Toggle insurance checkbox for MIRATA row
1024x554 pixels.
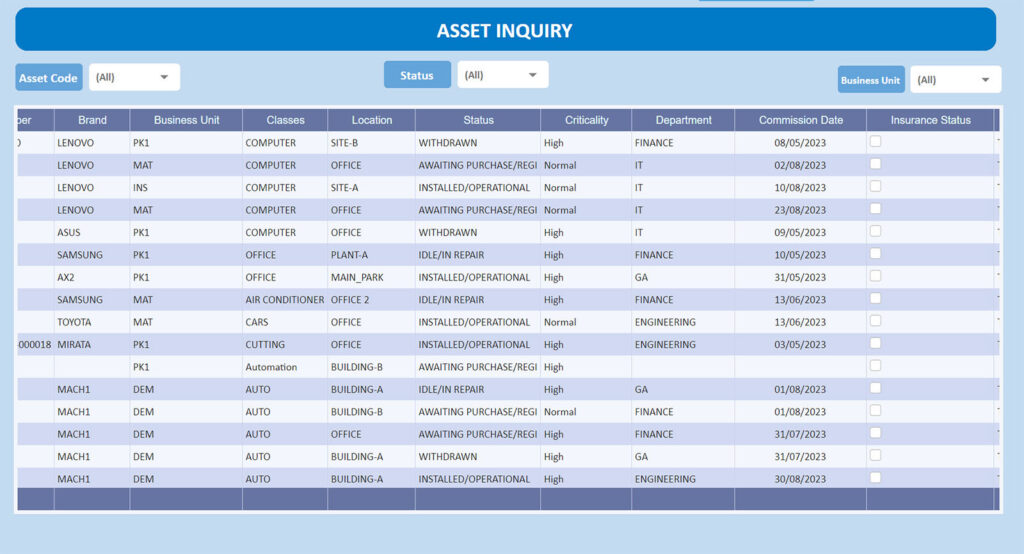[x=876, y=343]
